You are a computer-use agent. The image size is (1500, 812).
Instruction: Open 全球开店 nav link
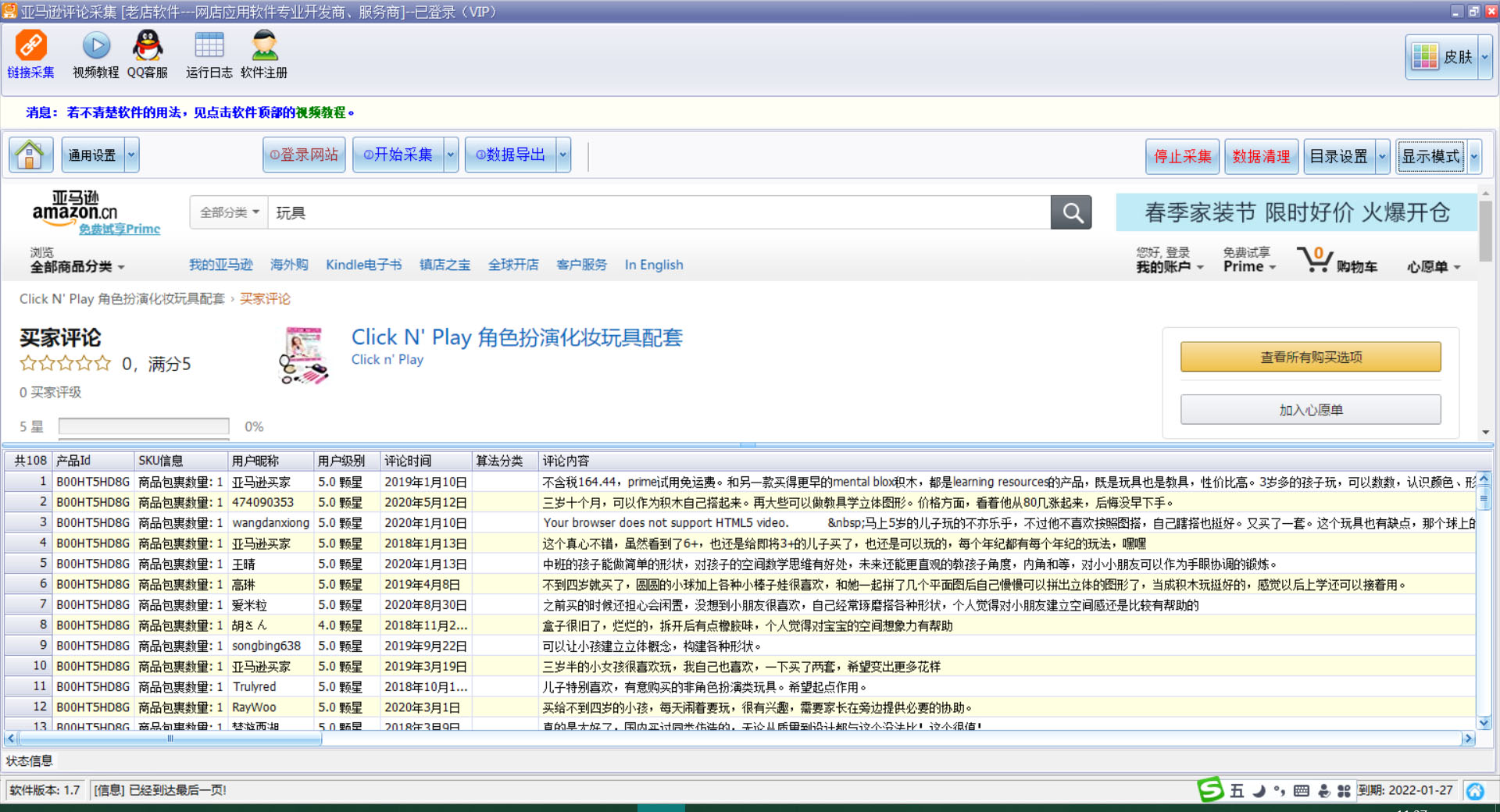(x=513, y=265)
